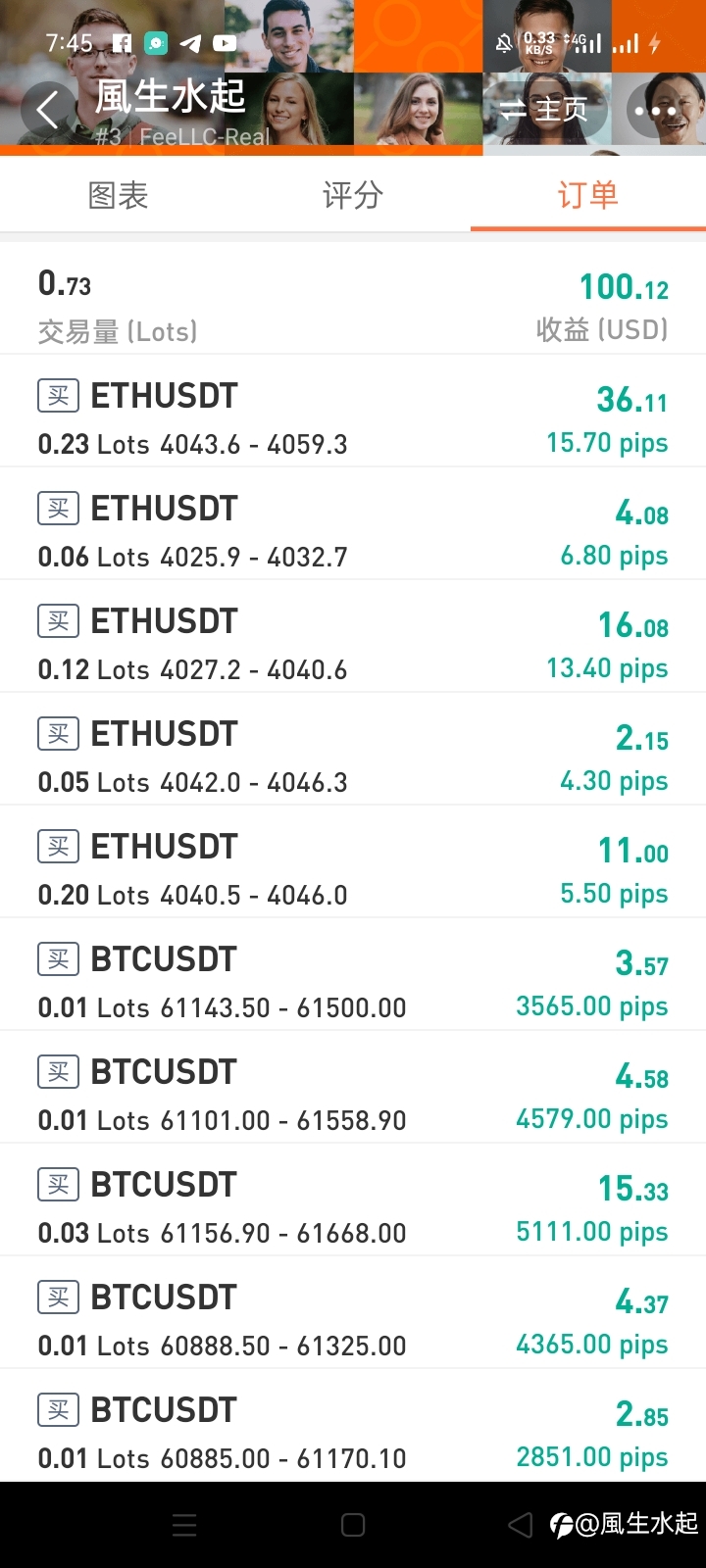Viewport: 706px width, 1568px height.
Task: Tap buy icon on BTCUSDT 0.03 Lots order
Action: [x=58, y=1184]
